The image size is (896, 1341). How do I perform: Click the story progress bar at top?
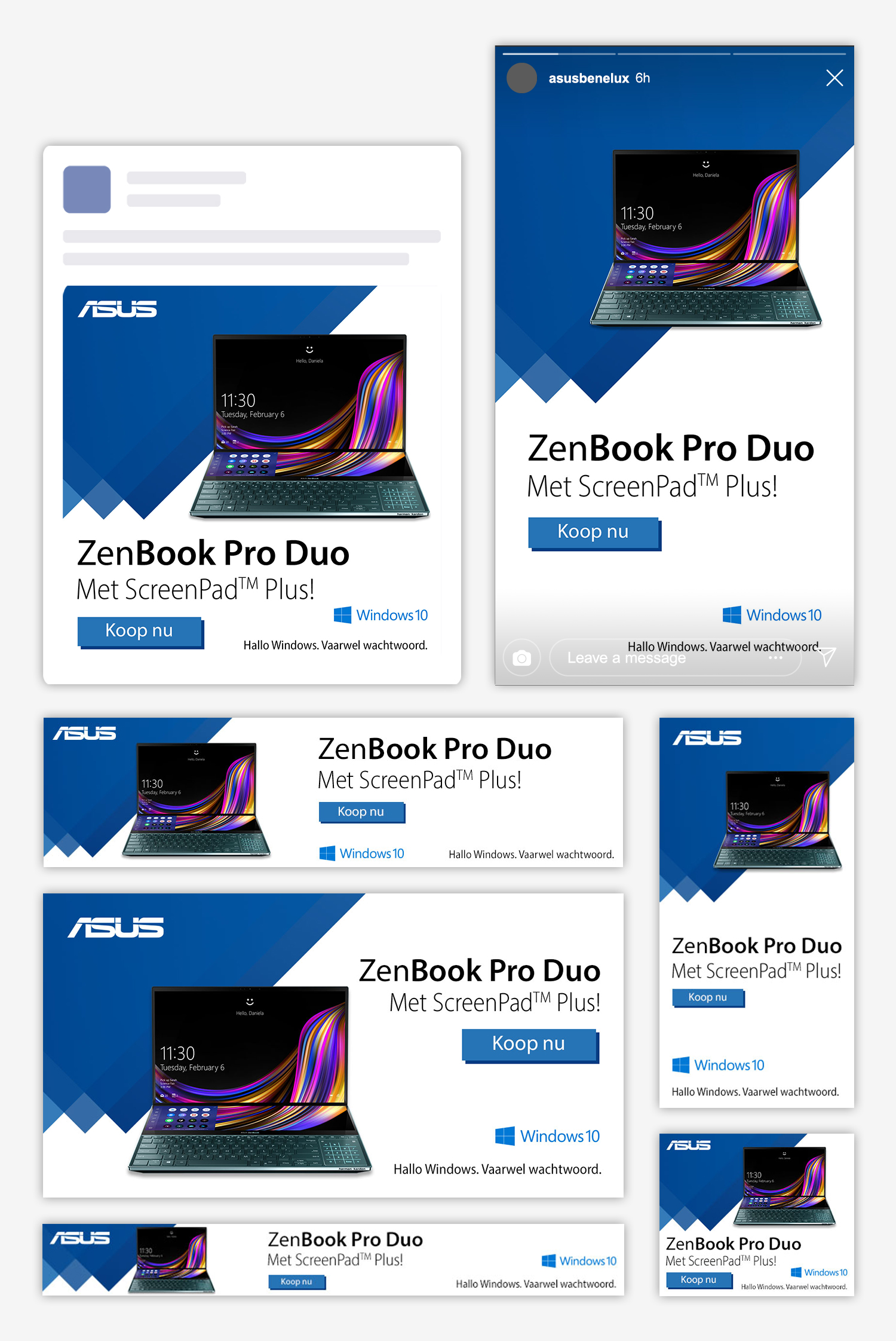click(674, 54)
